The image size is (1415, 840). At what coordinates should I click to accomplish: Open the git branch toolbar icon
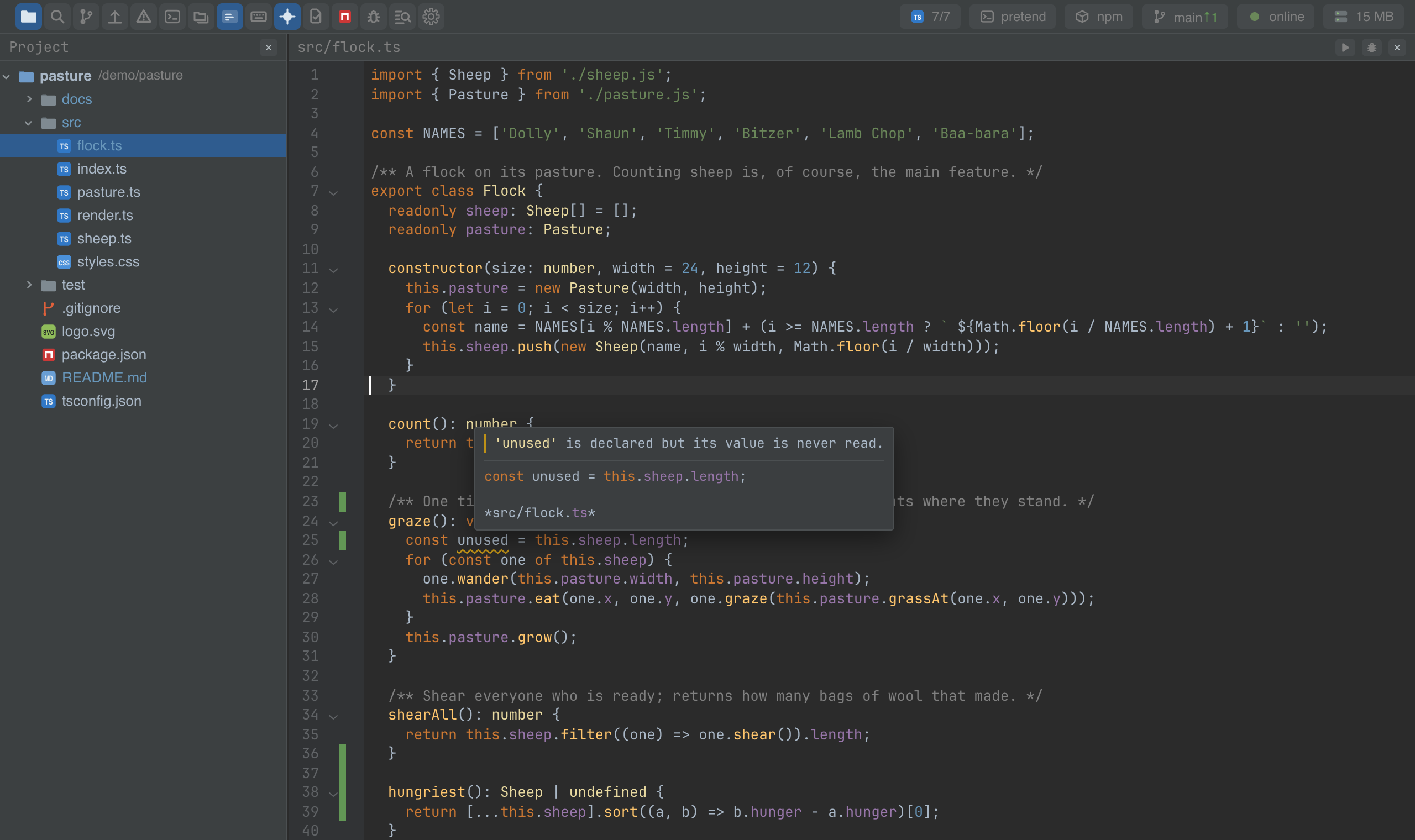point(86,17)
